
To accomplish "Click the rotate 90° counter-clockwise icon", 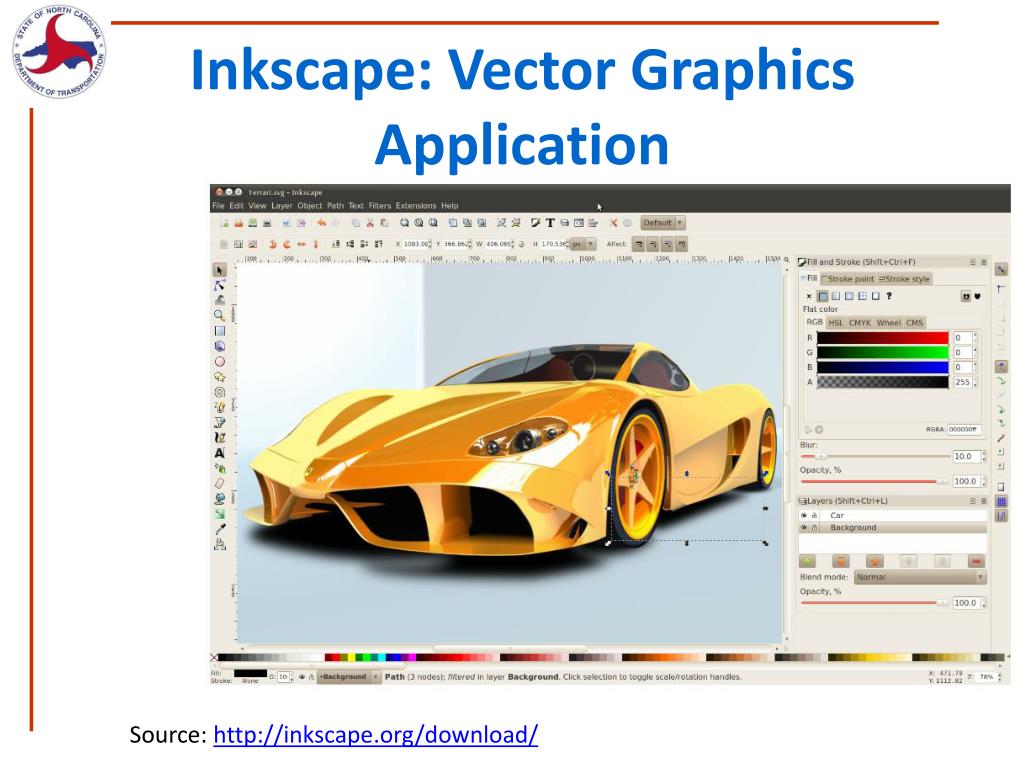I will [272, 244].
